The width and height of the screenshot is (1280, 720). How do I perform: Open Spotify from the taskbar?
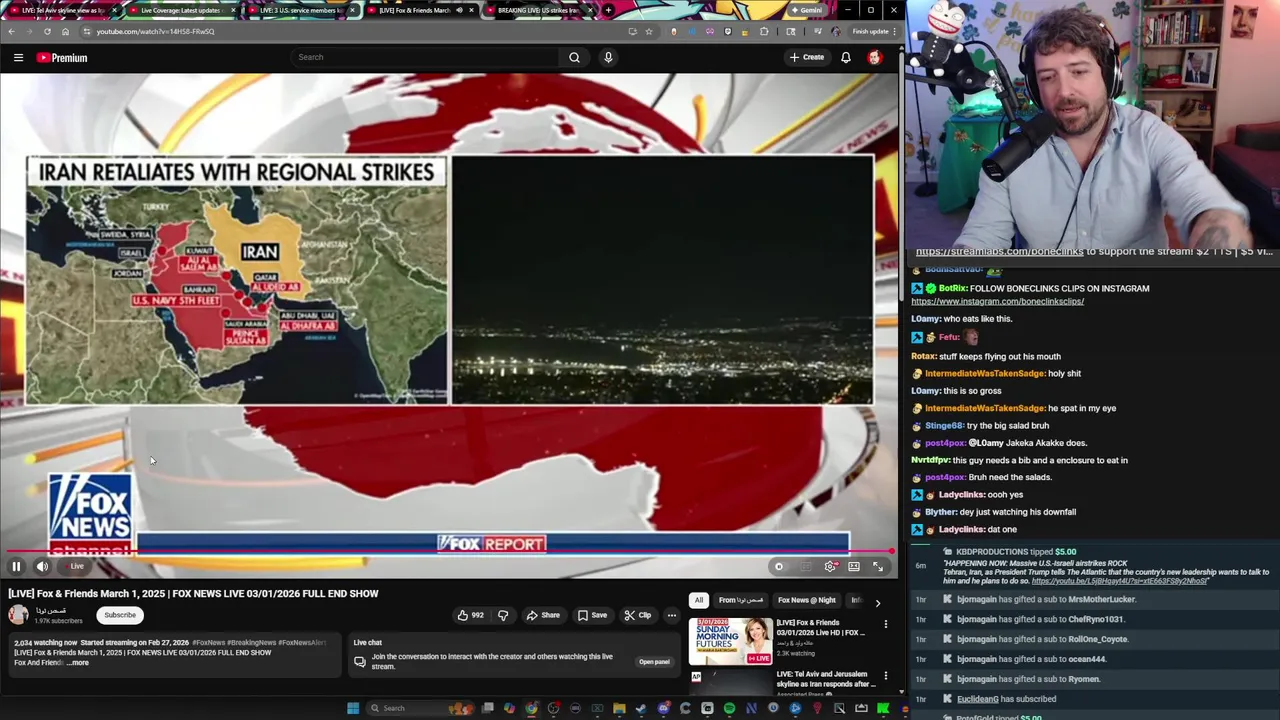point(729,708)
